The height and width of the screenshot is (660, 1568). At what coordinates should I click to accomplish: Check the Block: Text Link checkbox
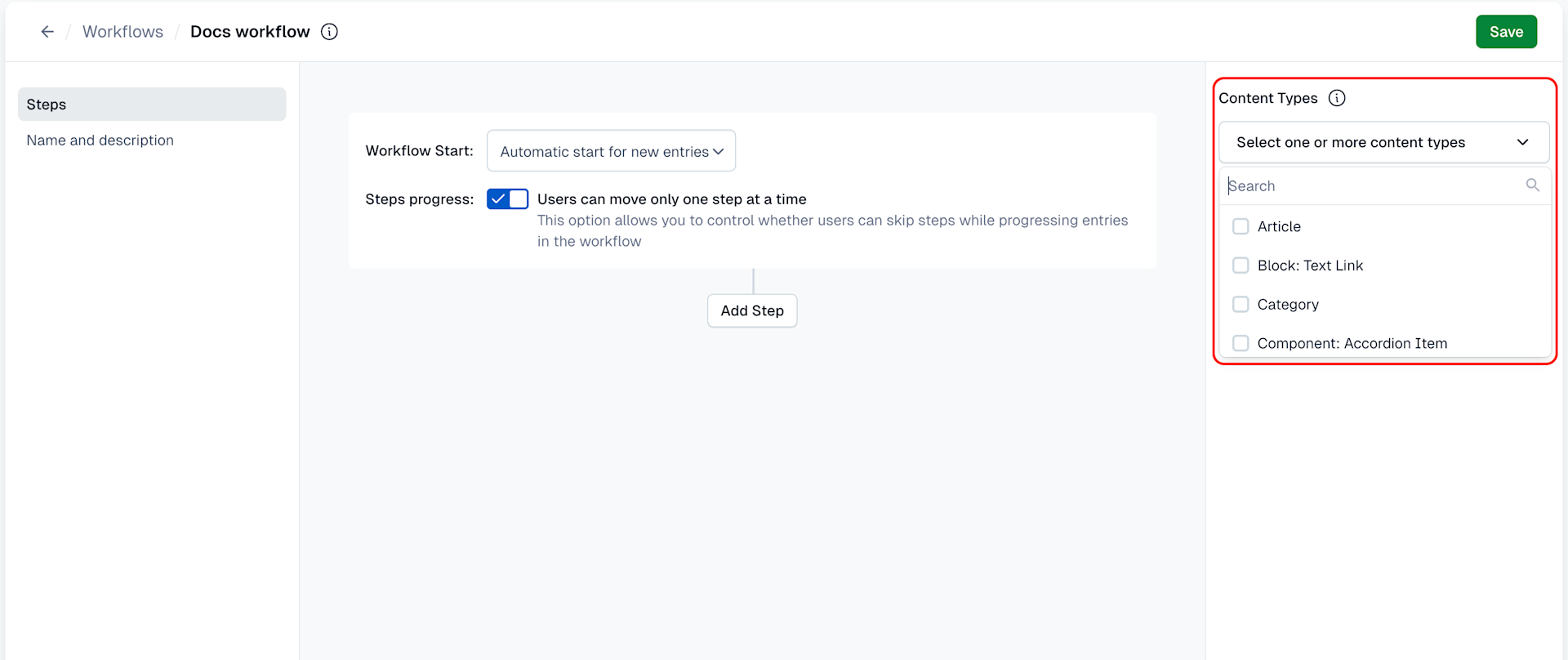(x=1241, y=265)
